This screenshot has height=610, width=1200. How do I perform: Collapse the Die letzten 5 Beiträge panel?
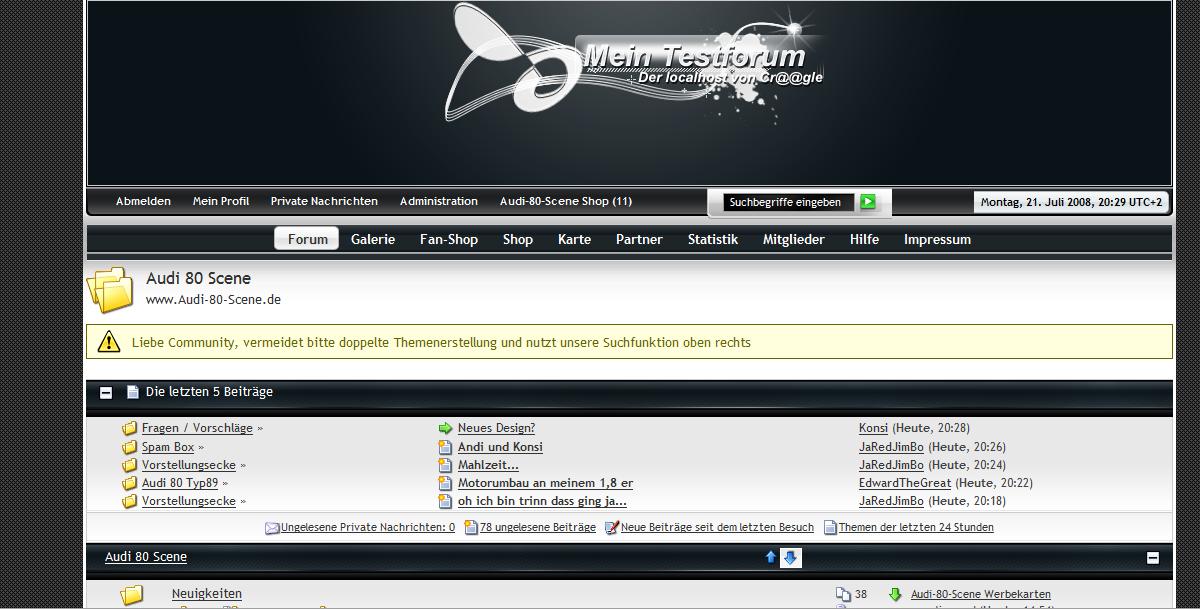click(106, 393)
